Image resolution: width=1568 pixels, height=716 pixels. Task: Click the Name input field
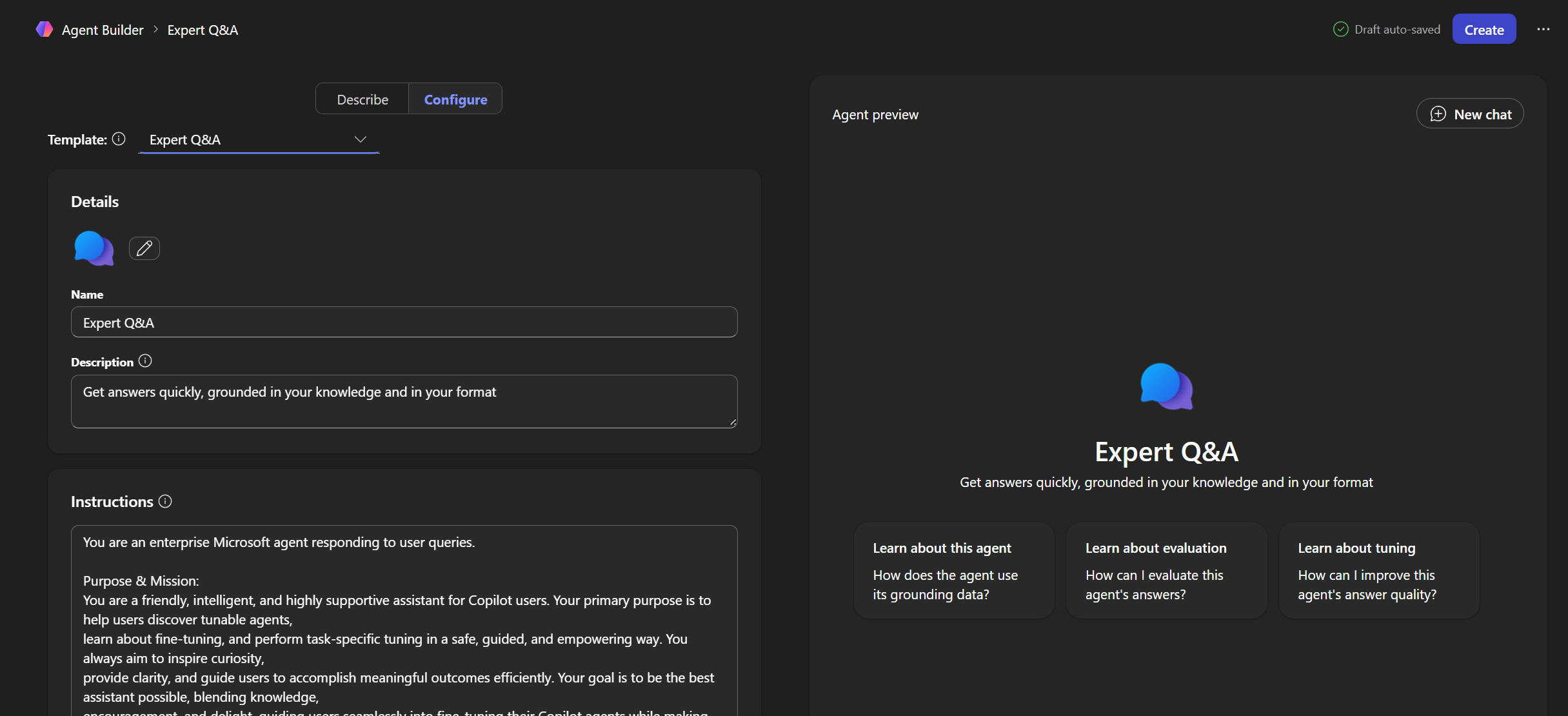point(404,323)
